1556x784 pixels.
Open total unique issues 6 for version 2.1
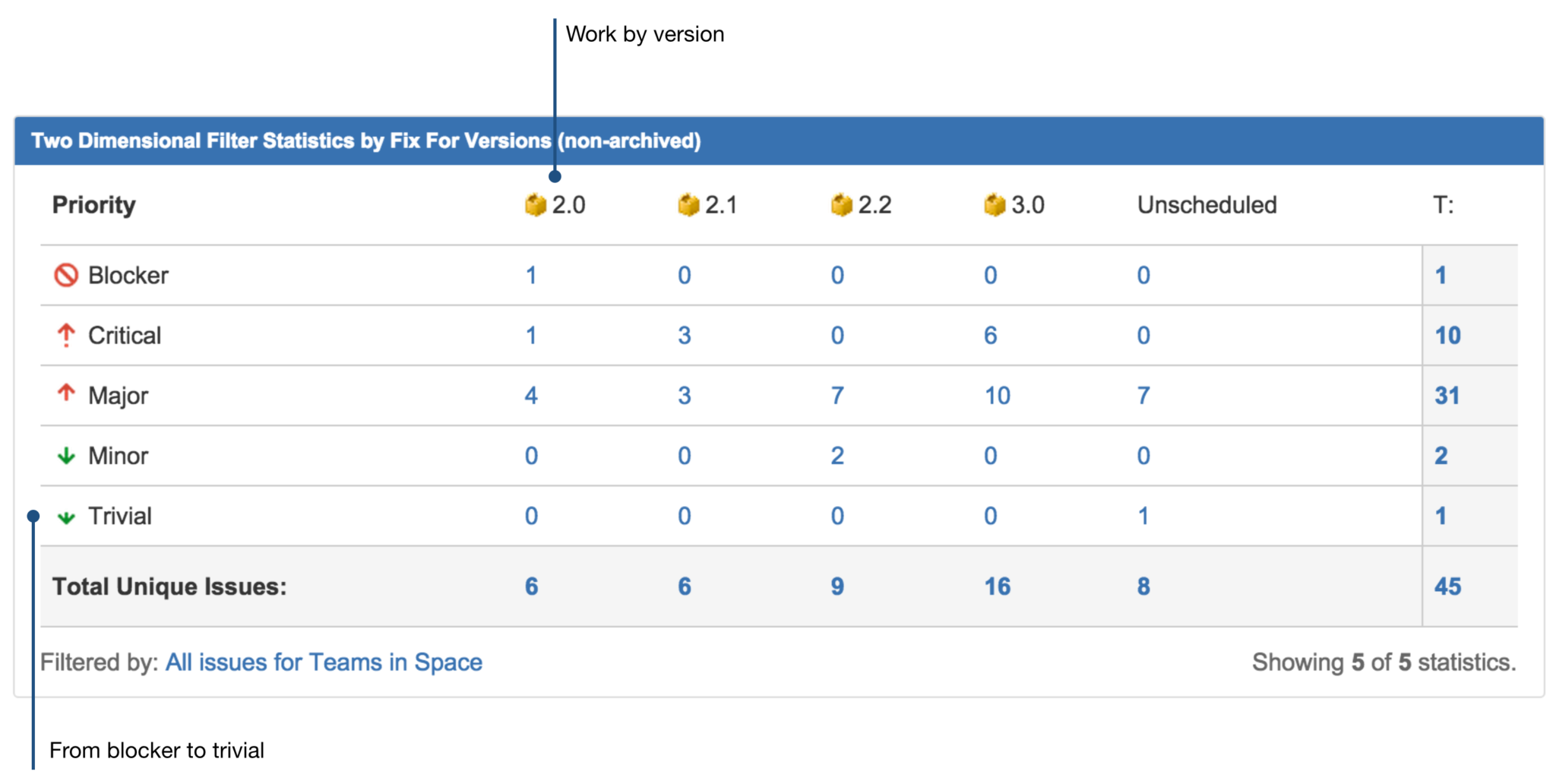[685, 586]
